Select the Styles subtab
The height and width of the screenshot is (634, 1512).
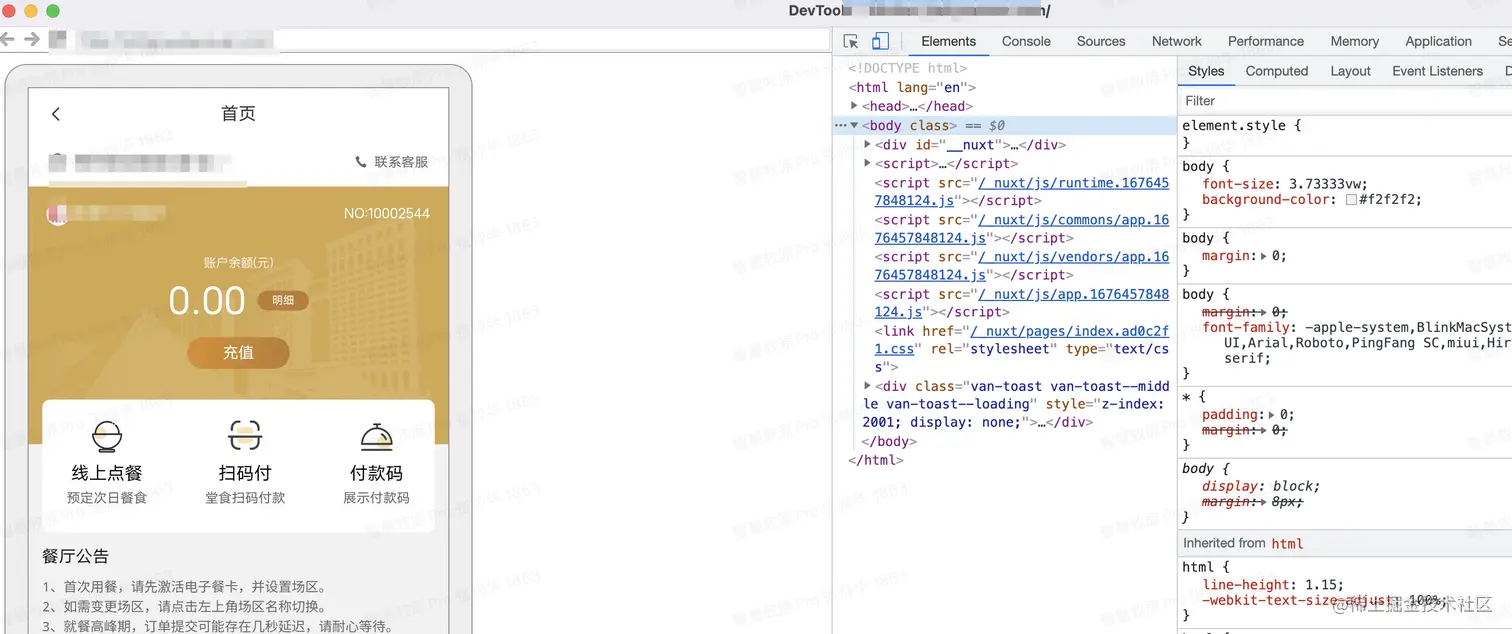(x=1206, y=71)
